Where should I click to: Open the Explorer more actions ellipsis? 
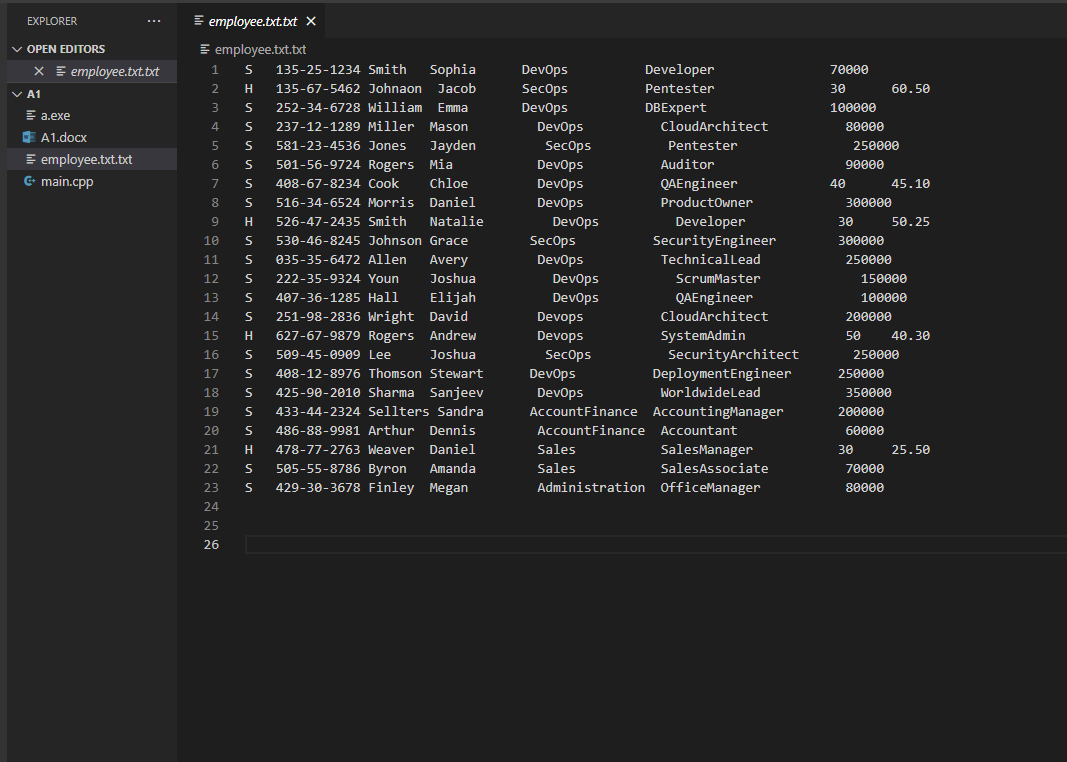point(154,20)
